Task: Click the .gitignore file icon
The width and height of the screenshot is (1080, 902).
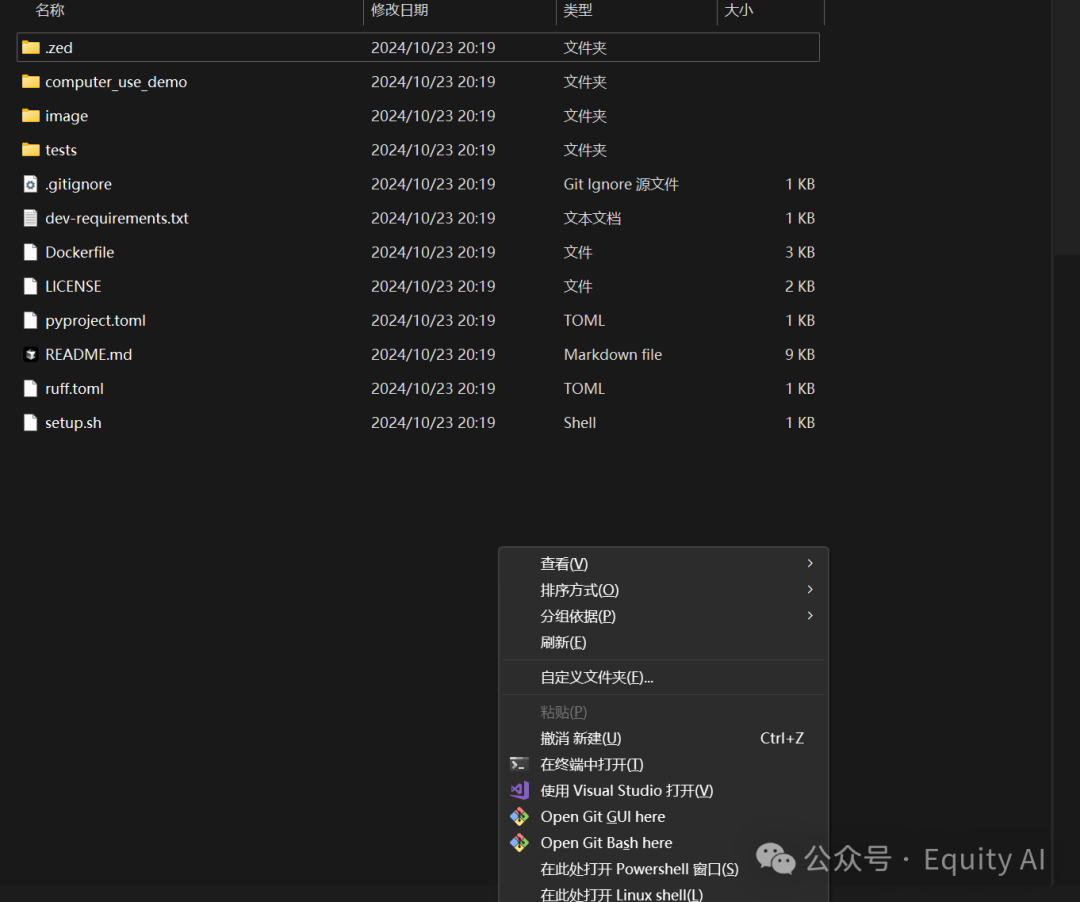Action: tap(30, 184)
